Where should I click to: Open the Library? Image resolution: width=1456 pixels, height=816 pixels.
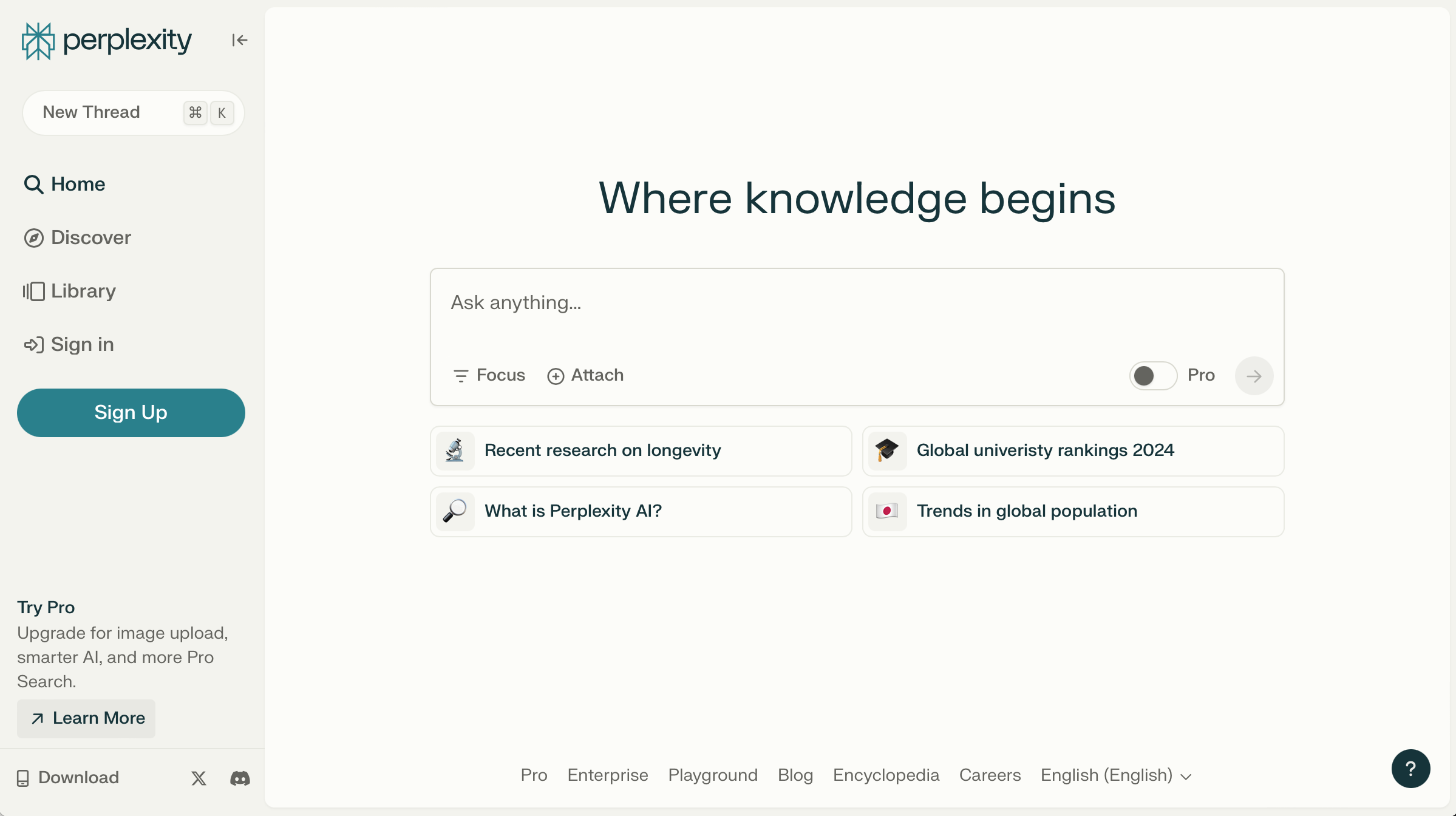tap(69, 291)
